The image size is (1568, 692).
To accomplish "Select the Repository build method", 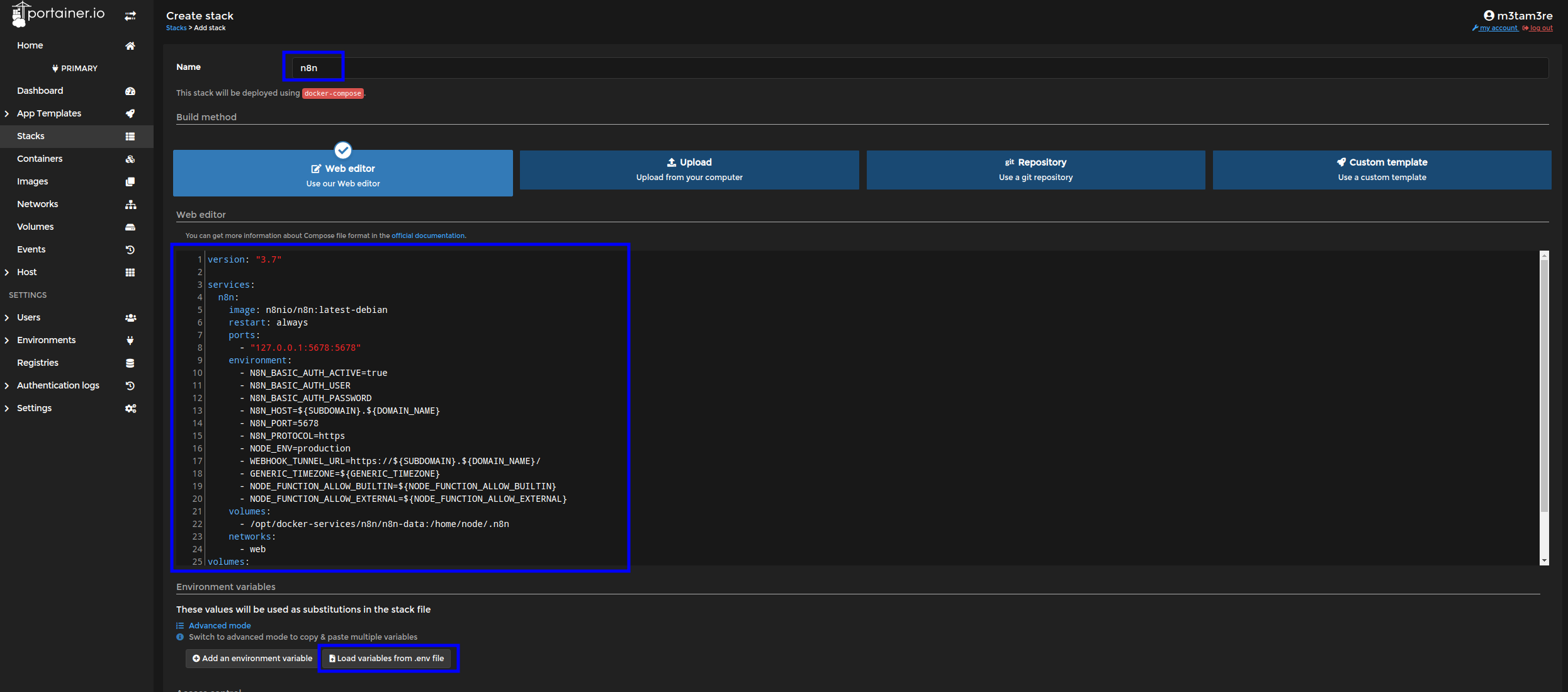I will click(1035, 170).
